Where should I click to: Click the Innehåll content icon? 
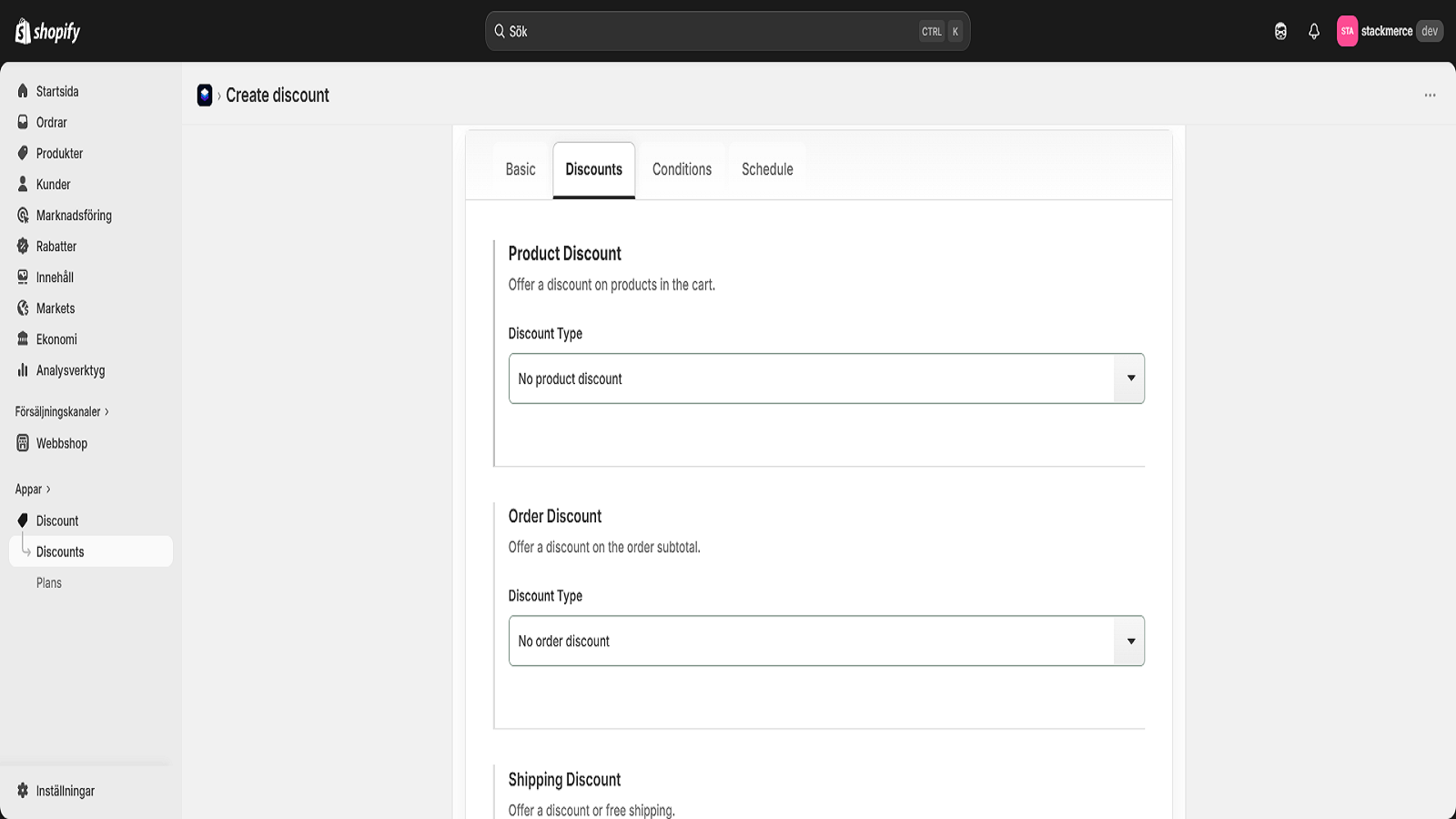(x=23, y=277)
